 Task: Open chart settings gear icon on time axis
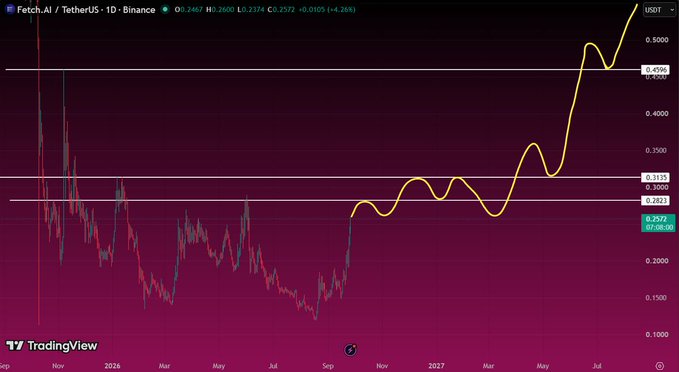660,366
